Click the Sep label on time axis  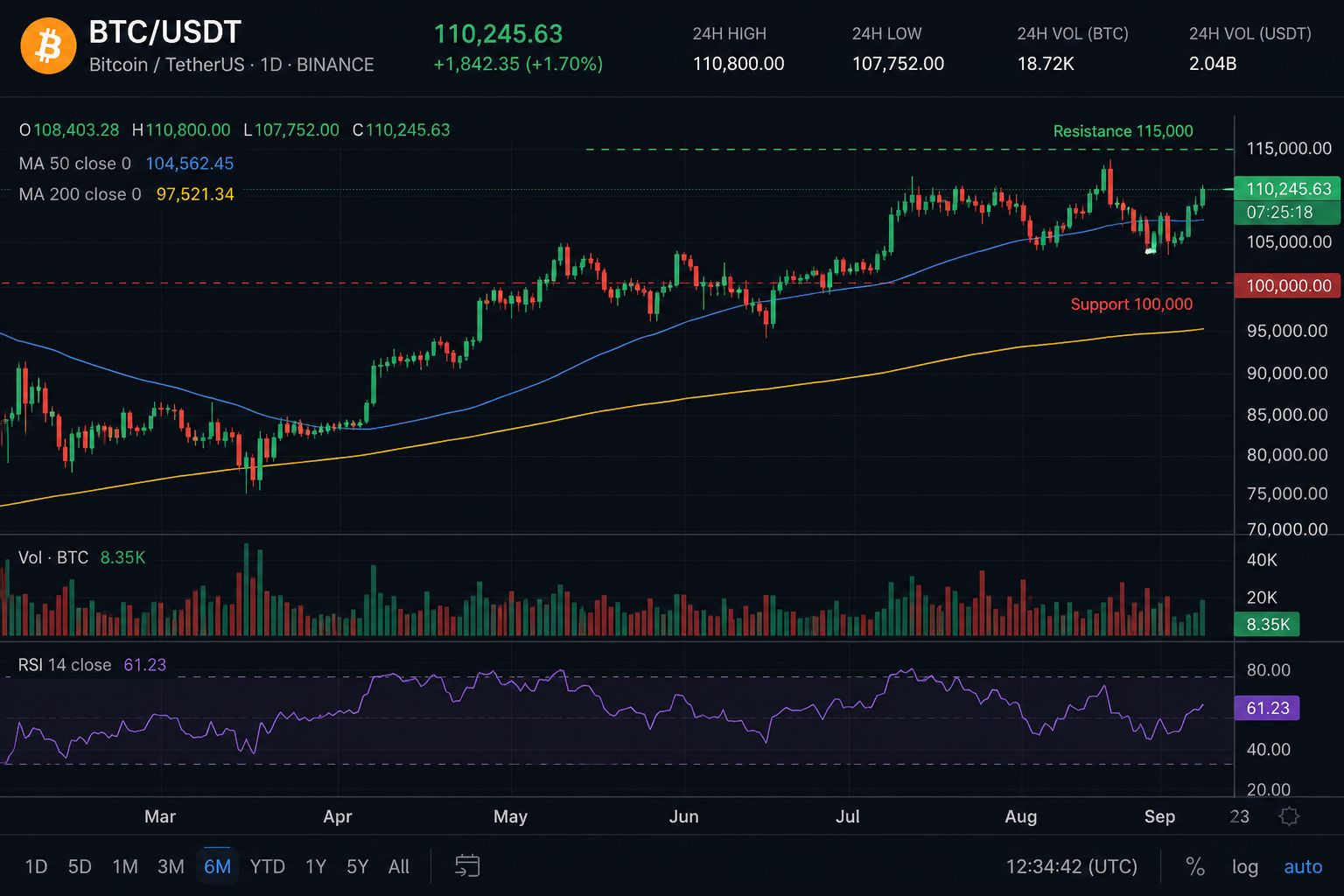(1160, 816)
